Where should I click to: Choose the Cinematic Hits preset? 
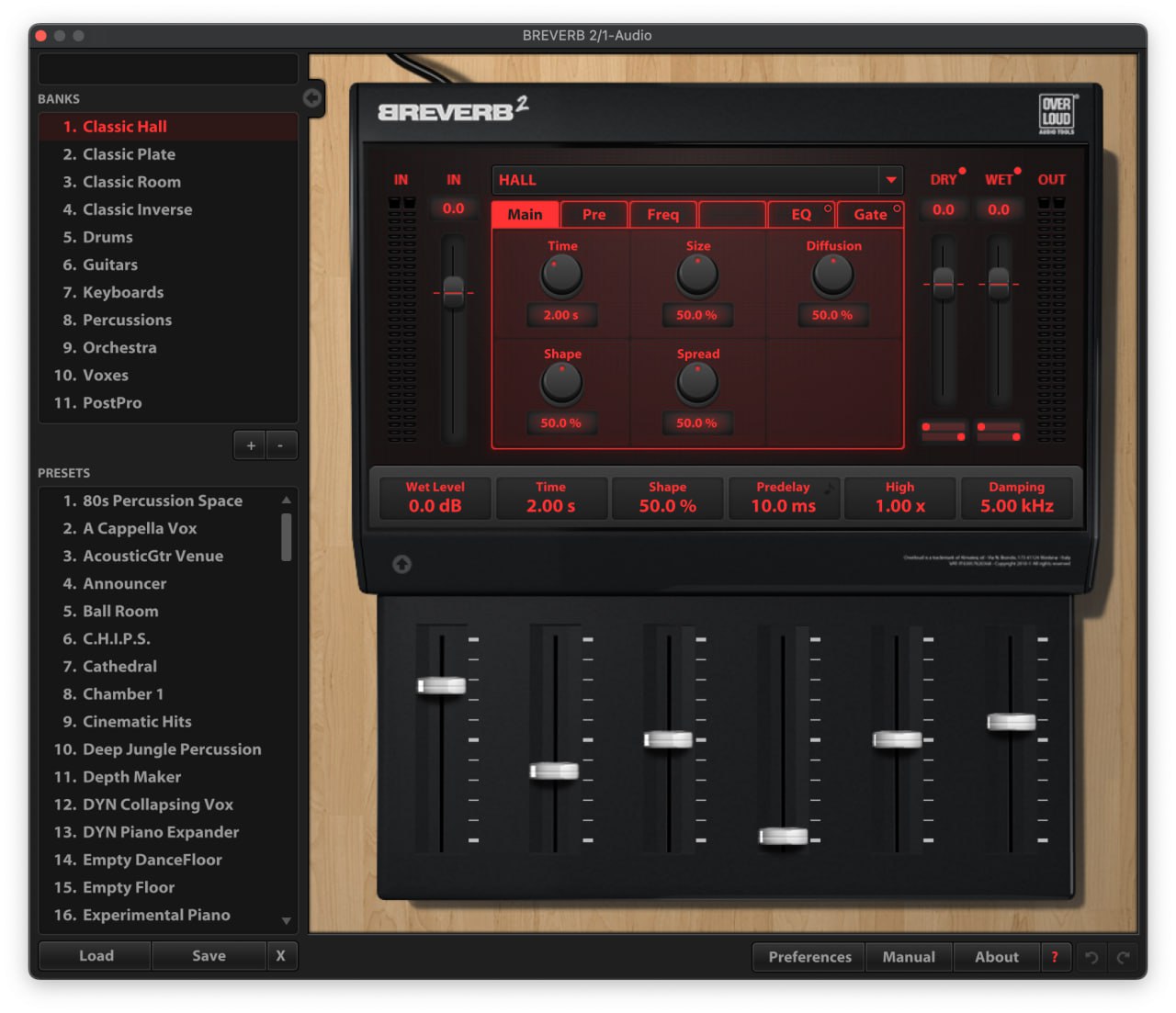click(x=160, y=721)
